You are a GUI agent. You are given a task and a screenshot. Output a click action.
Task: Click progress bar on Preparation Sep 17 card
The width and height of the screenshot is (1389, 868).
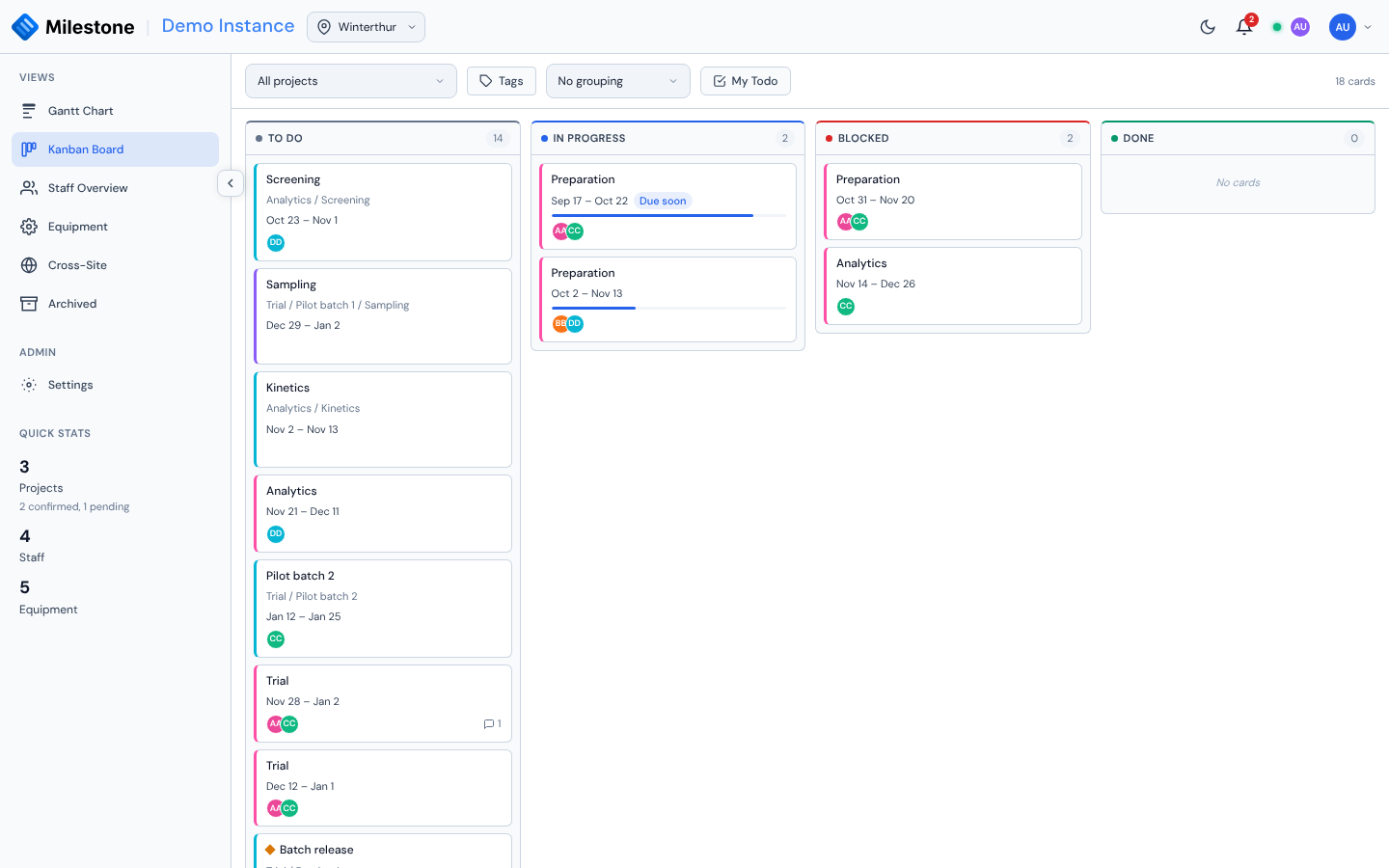pyautogui.click(x=668, y=216)
